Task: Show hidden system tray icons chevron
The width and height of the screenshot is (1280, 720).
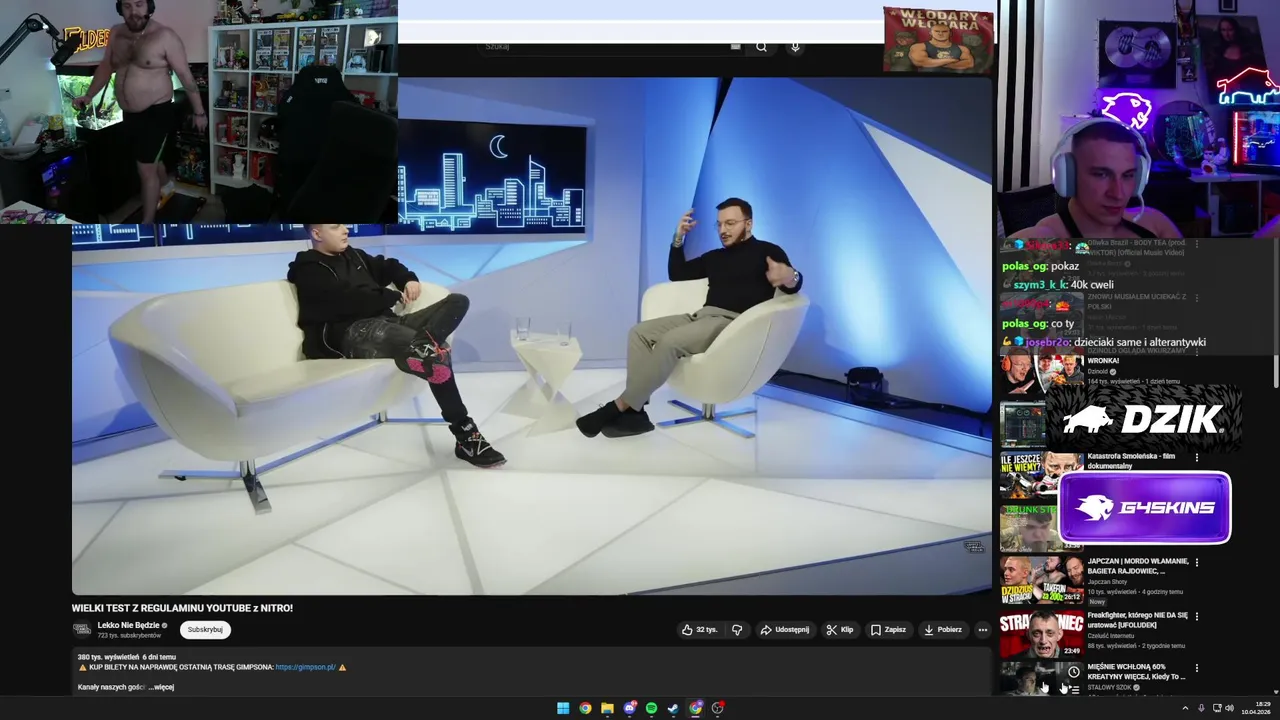Action: [x=1186, y=708]
